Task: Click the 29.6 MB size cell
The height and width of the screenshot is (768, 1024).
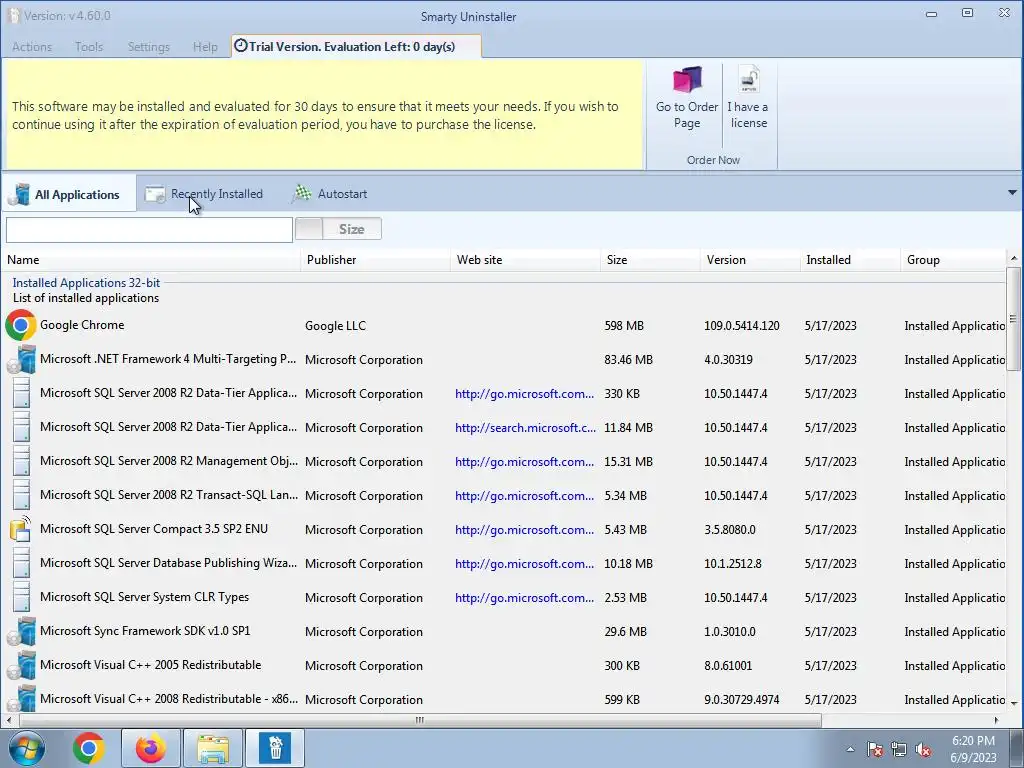Action: [x=625, y=632]
